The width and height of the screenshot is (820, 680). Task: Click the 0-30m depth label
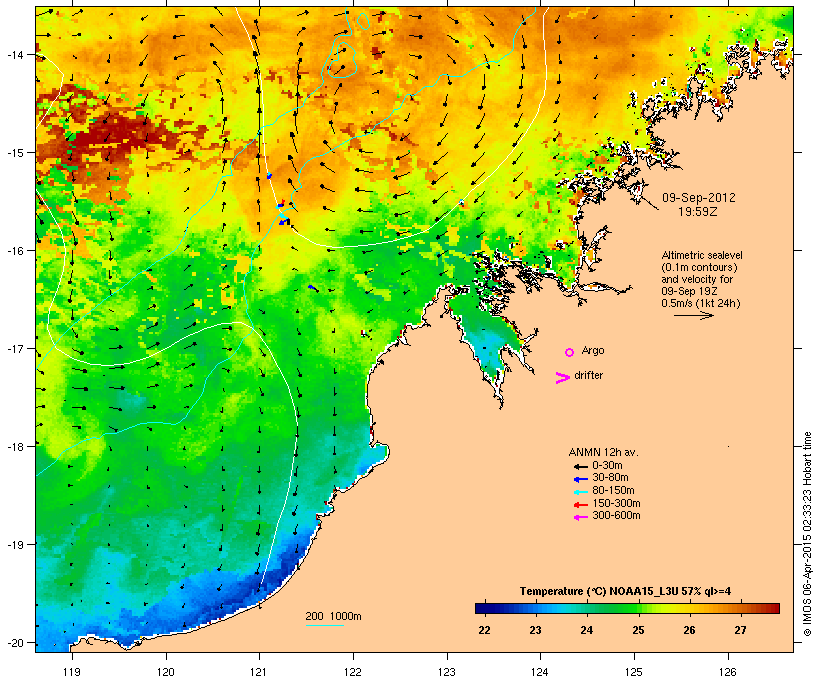(607, 466)
